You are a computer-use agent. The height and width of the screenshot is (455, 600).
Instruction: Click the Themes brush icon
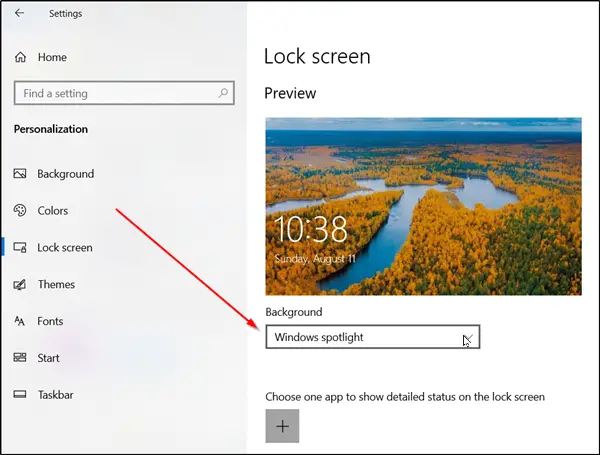click(20, 284)
